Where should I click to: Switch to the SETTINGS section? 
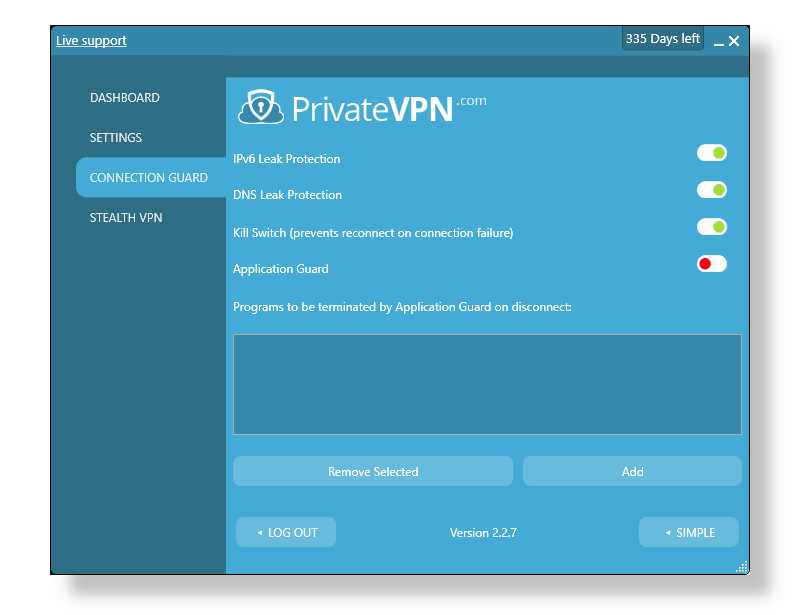coord(117,137)
